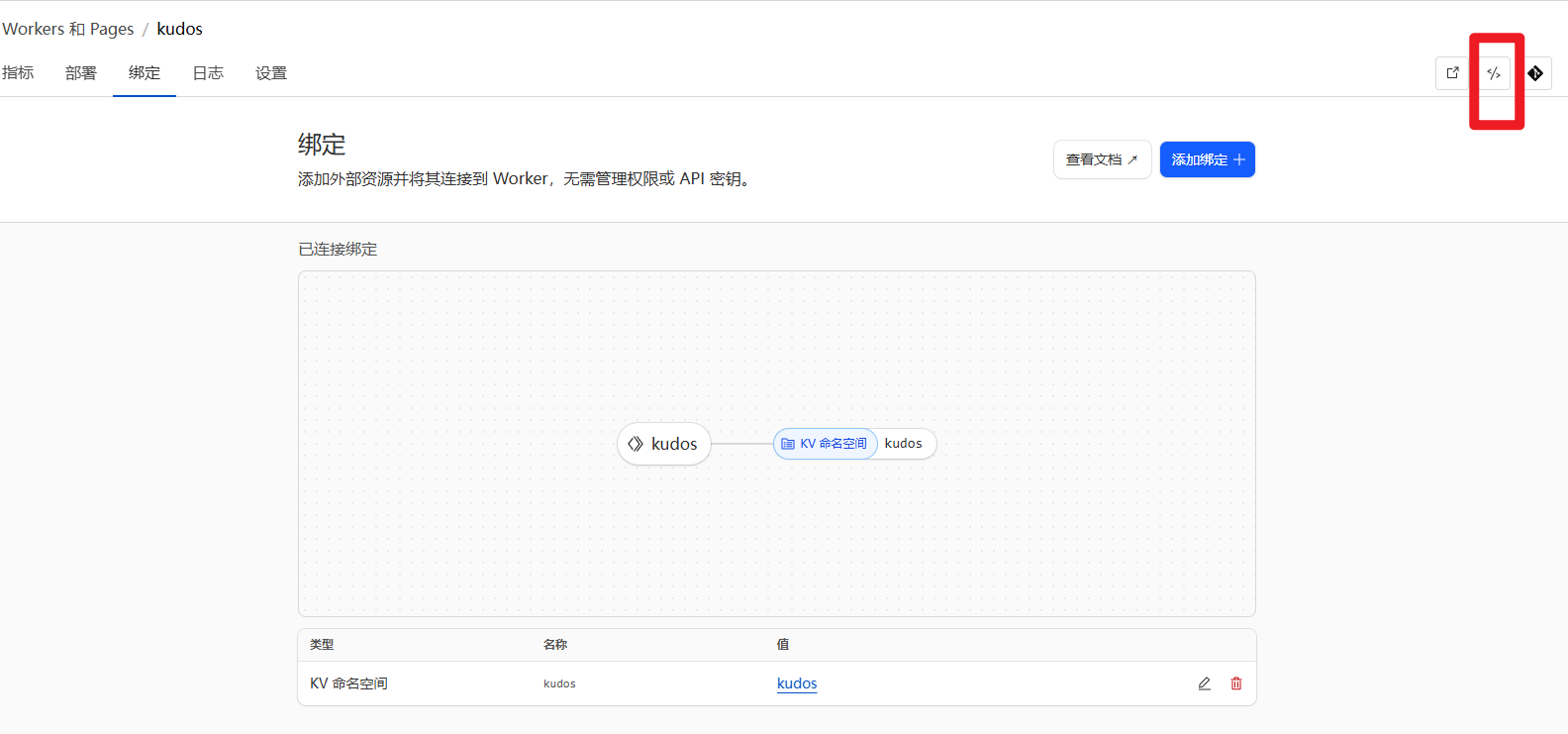The width and height of the screenshot is (1568, 734).
Task: Click the kudos breadcrumb title
Action: tap(179, 29)
